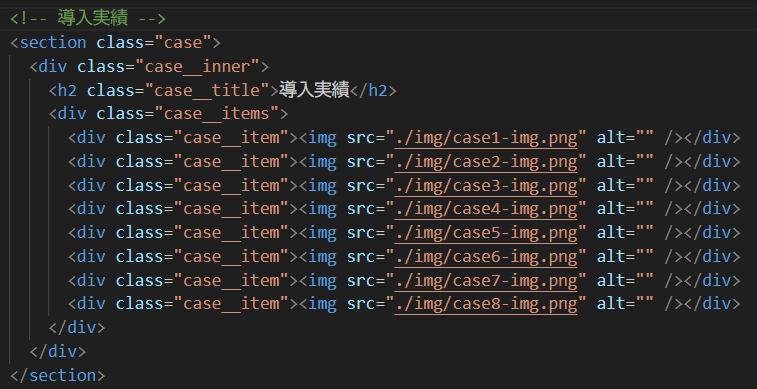Click the closing </h2> tag

pos(373,90)
